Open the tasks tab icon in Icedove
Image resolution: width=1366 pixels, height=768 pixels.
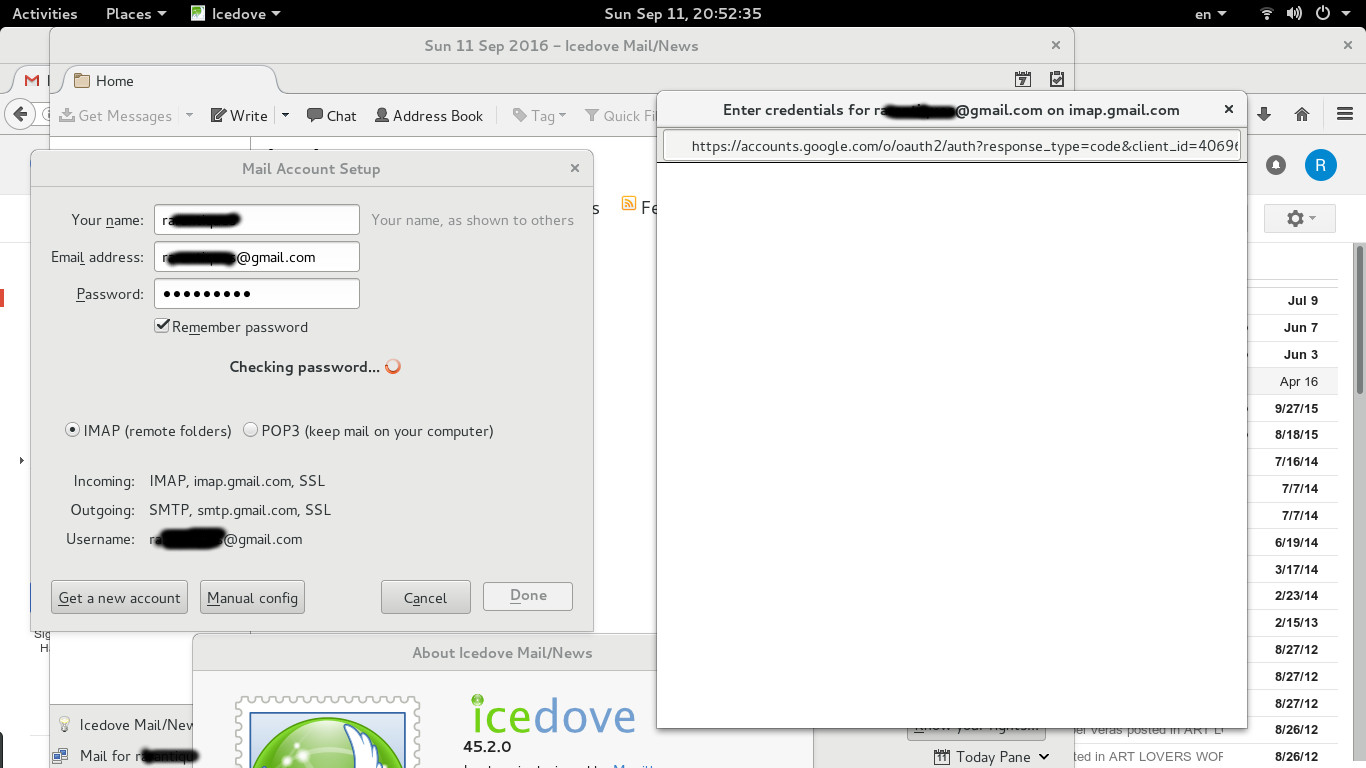point(1057,80)
